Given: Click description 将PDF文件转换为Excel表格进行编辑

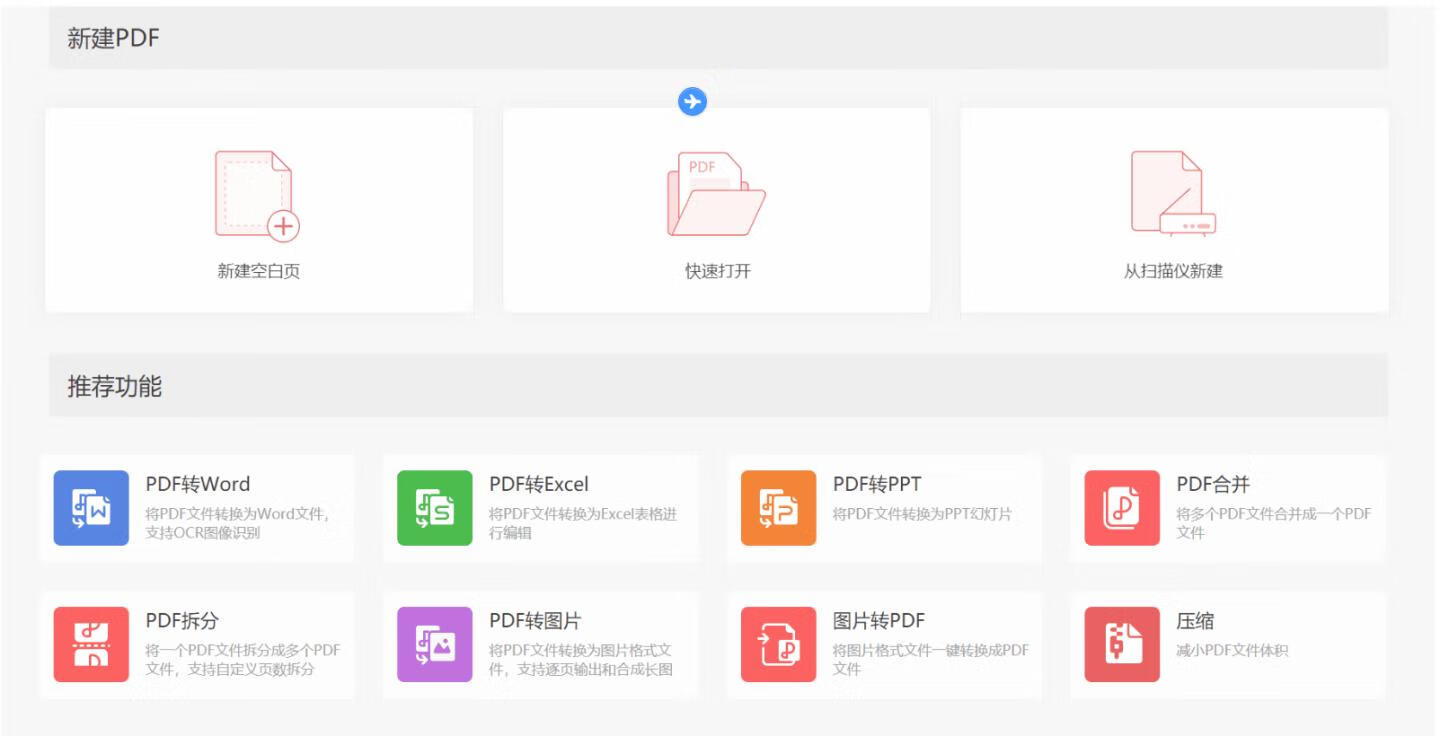Looking at the screenshot, I should tap(583, 523).
